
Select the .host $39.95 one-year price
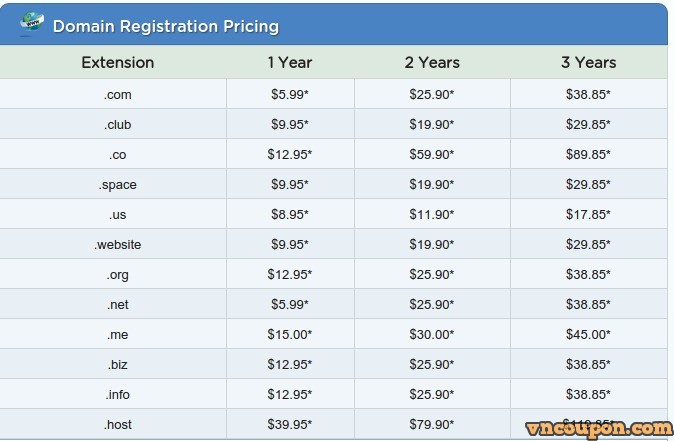pyautogui.click(x=290, y=424)
